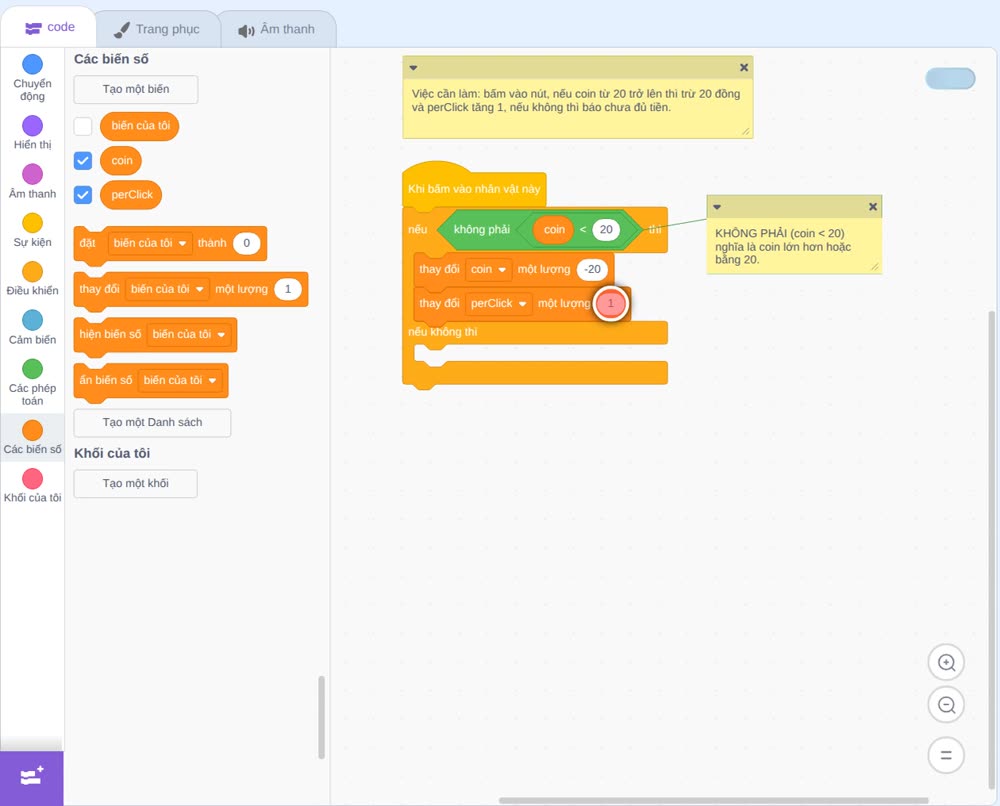Open variable dropdown in đặt block
The height and width of the screenshot is (806, 1000).
click(150, 243)
